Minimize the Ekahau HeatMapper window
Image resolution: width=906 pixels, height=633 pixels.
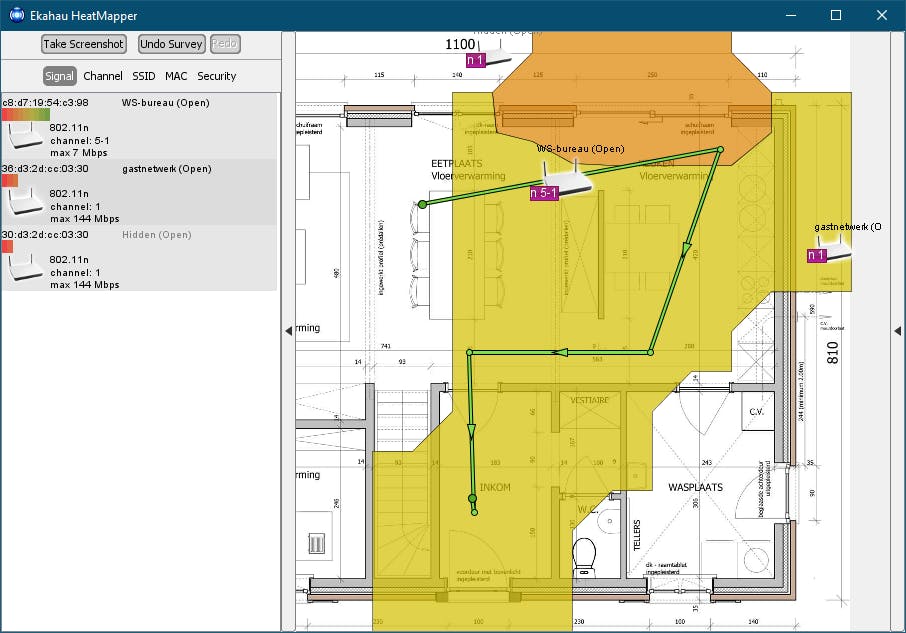point(791,15)
